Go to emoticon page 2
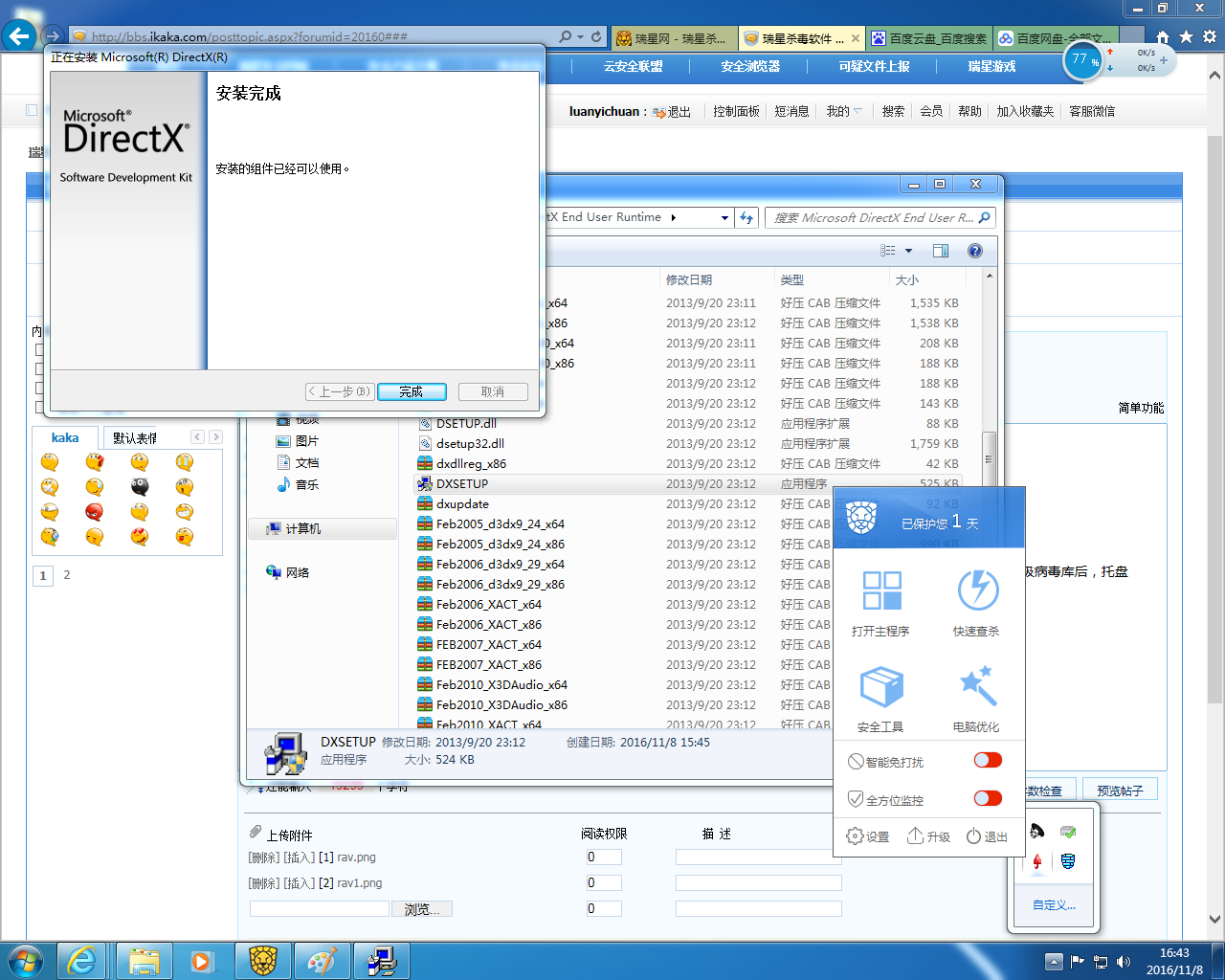The height and width of the screenshot is (980, 1225). click(67, 575)
